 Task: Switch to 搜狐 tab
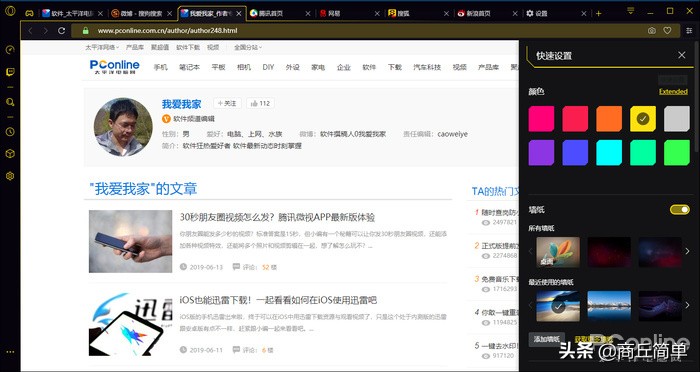coord(419,14)
